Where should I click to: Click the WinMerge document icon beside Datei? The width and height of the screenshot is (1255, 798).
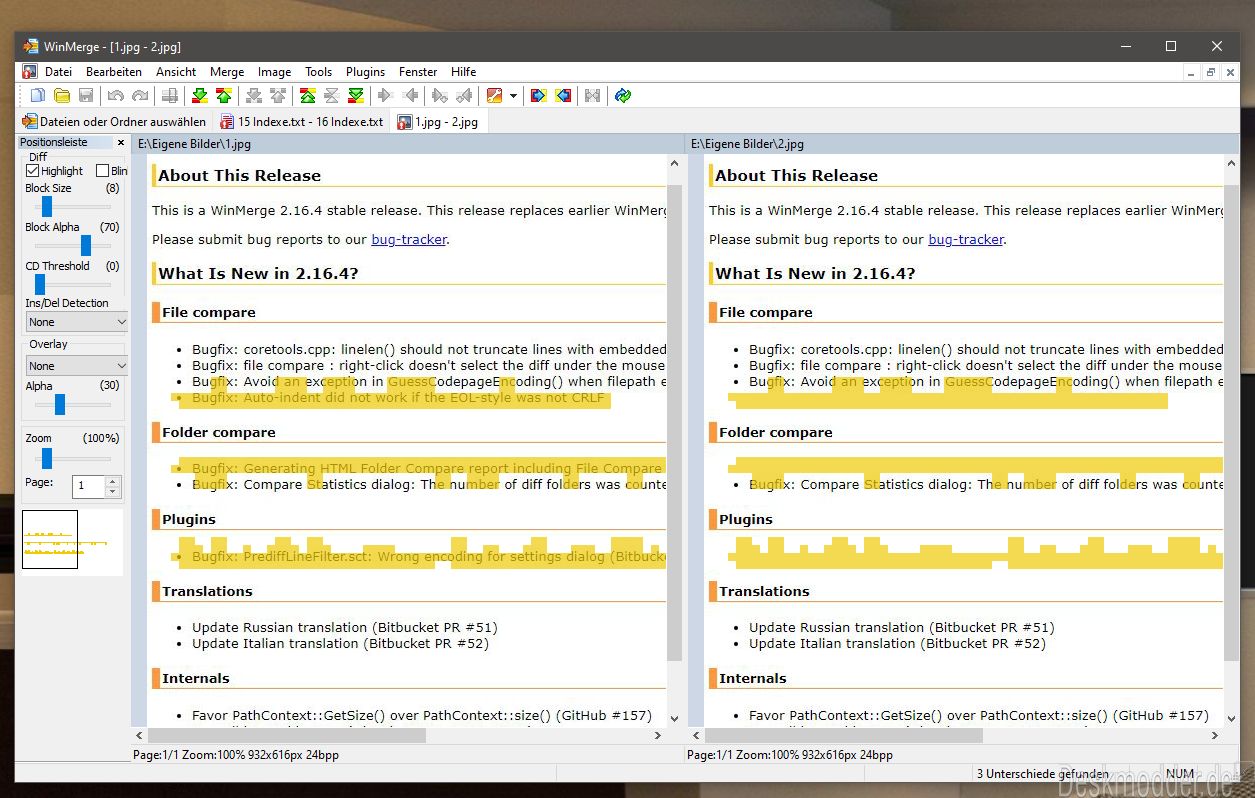[29, 72]
